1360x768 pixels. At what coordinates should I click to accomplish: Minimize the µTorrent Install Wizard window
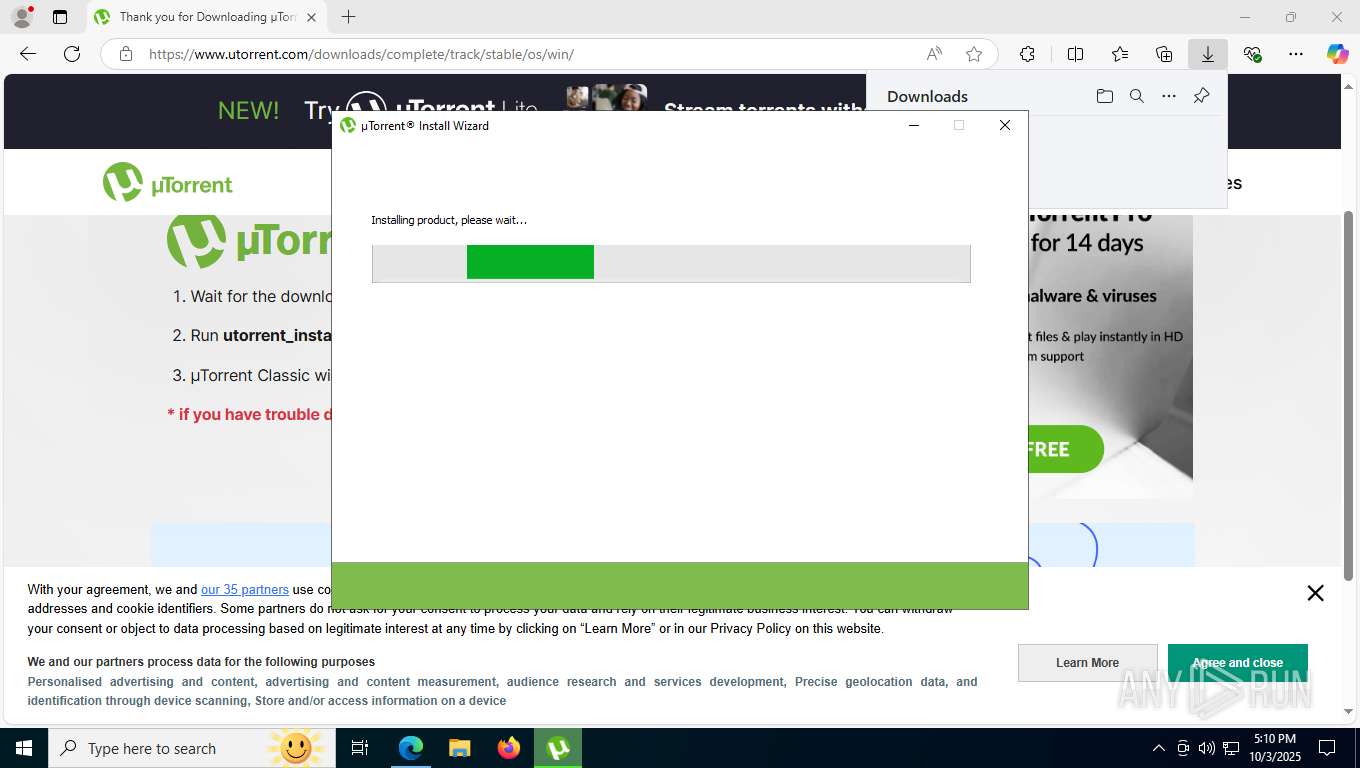pyautogui.click(x=914, y=125)
